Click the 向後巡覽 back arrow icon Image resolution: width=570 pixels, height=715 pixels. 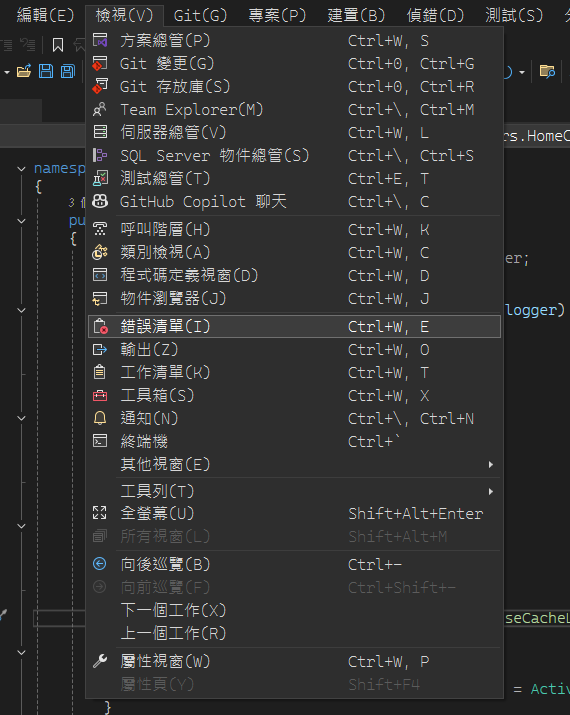pos(100,564)
